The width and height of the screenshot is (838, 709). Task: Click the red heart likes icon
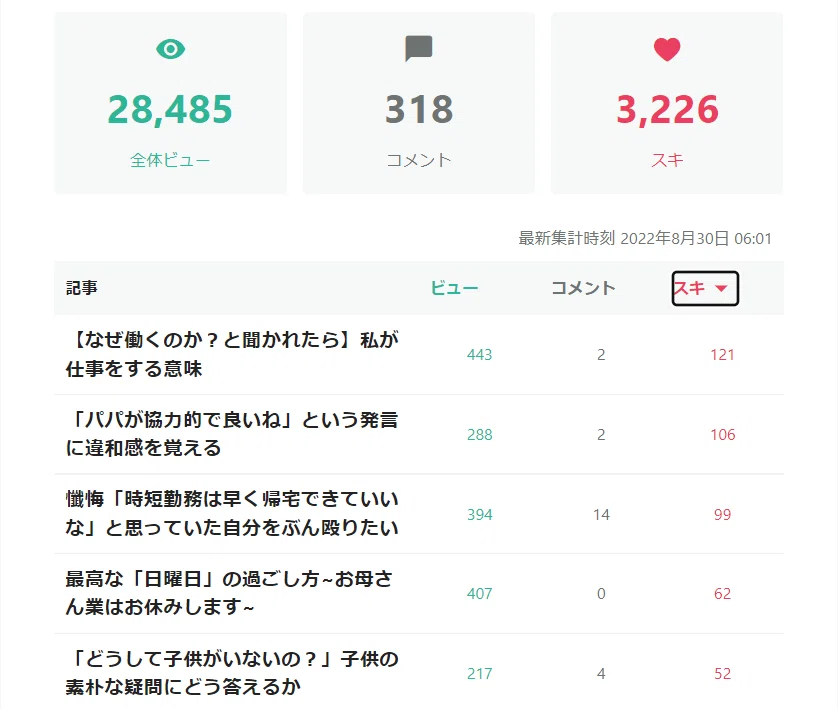coord(667,49)
